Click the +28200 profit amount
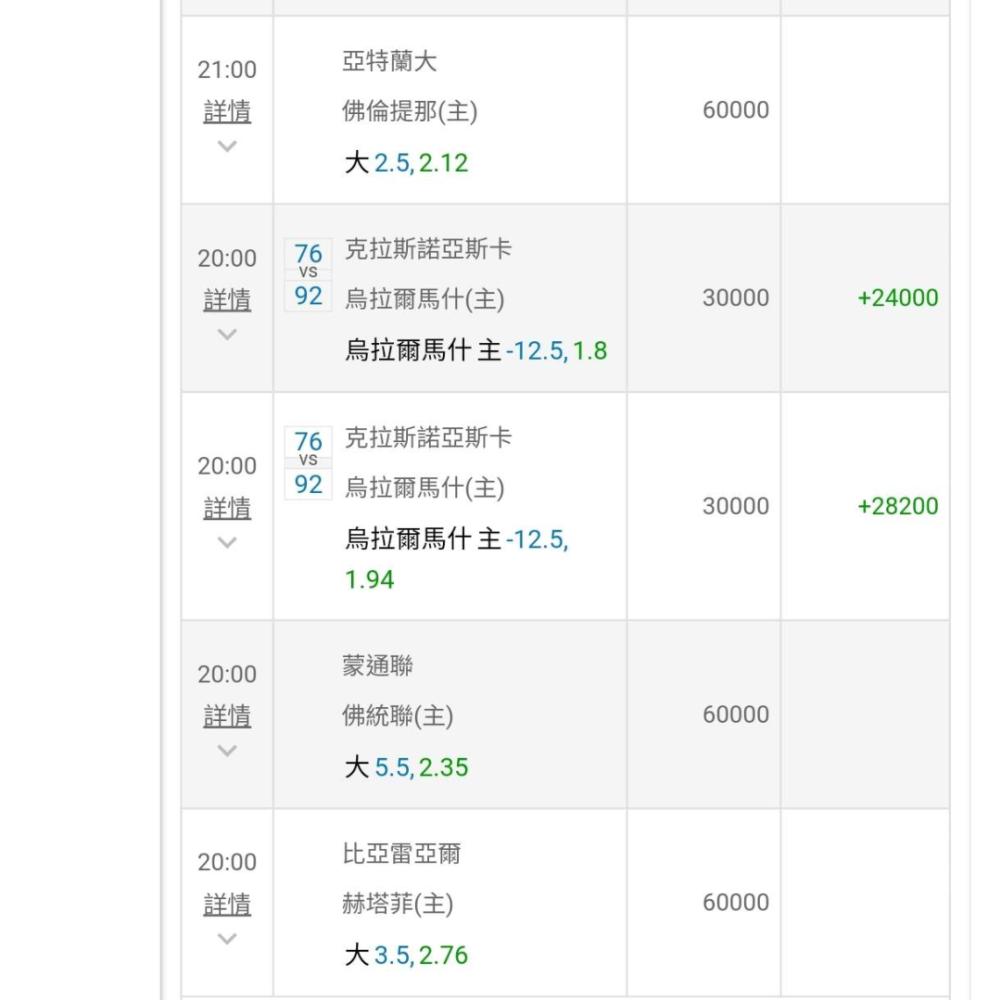The height and width of the screenshot is (1000, 1001). 898,506
